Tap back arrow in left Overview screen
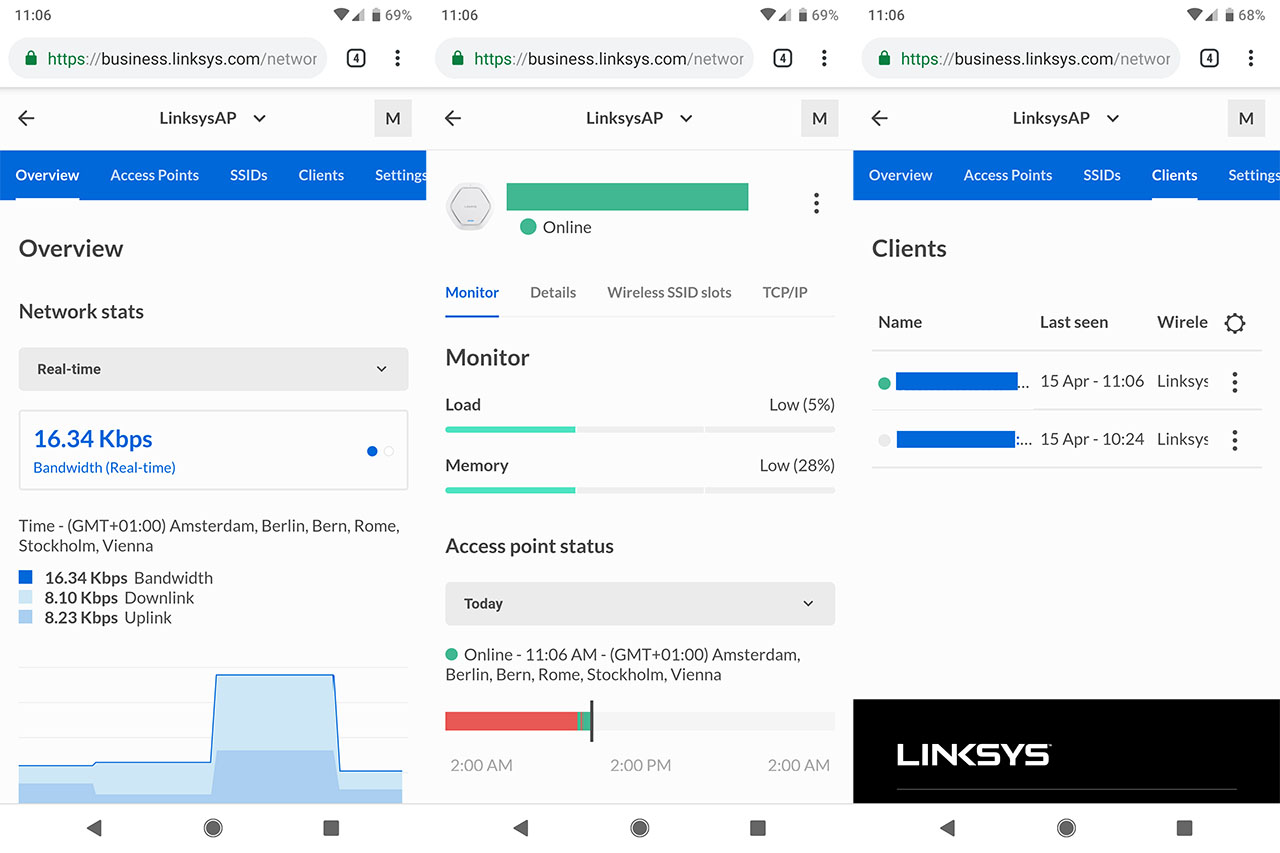The width and height of the screenshot is (1280, 853). 27,118
